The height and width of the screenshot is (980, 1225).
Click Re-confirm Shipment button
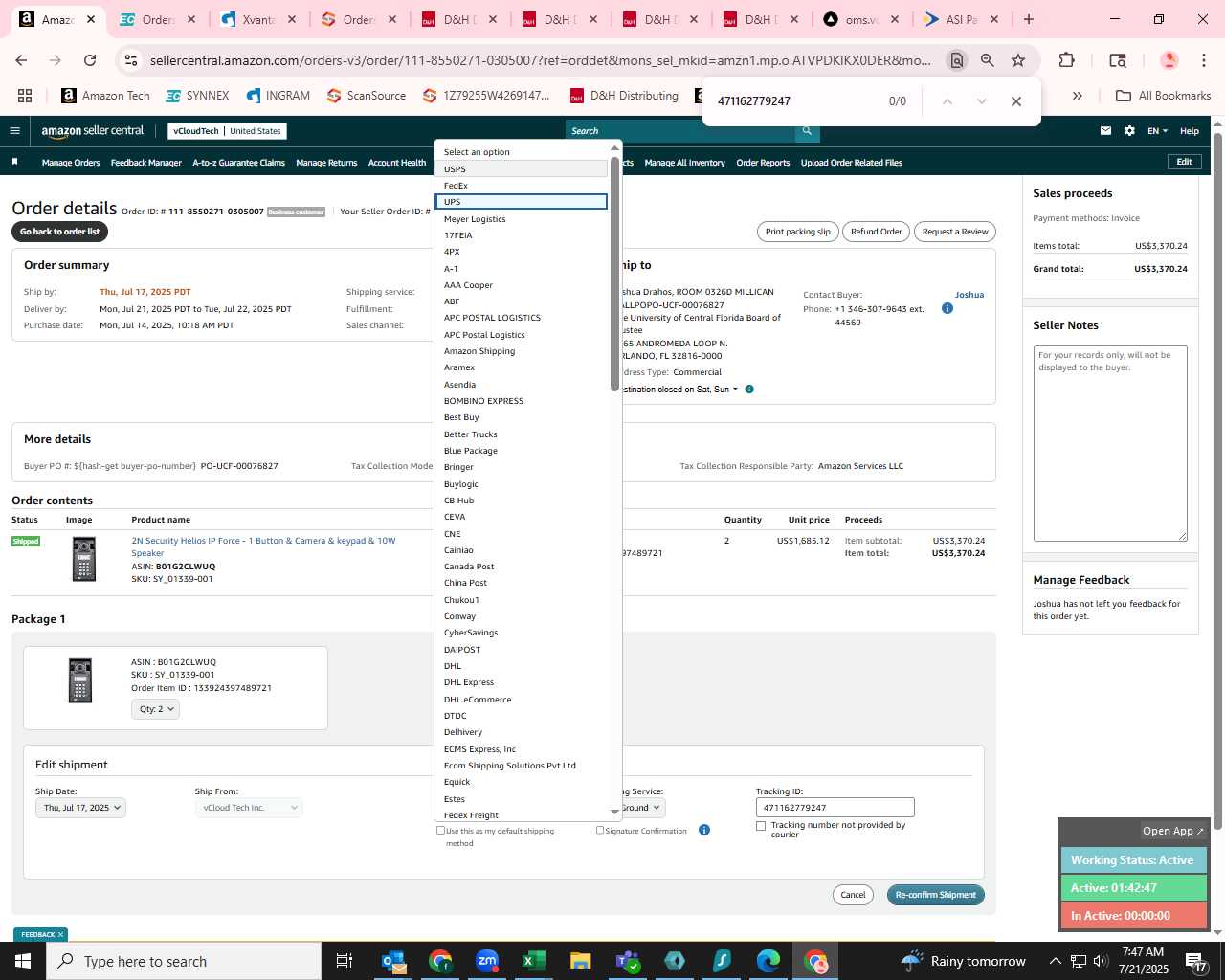coord(935,895)
